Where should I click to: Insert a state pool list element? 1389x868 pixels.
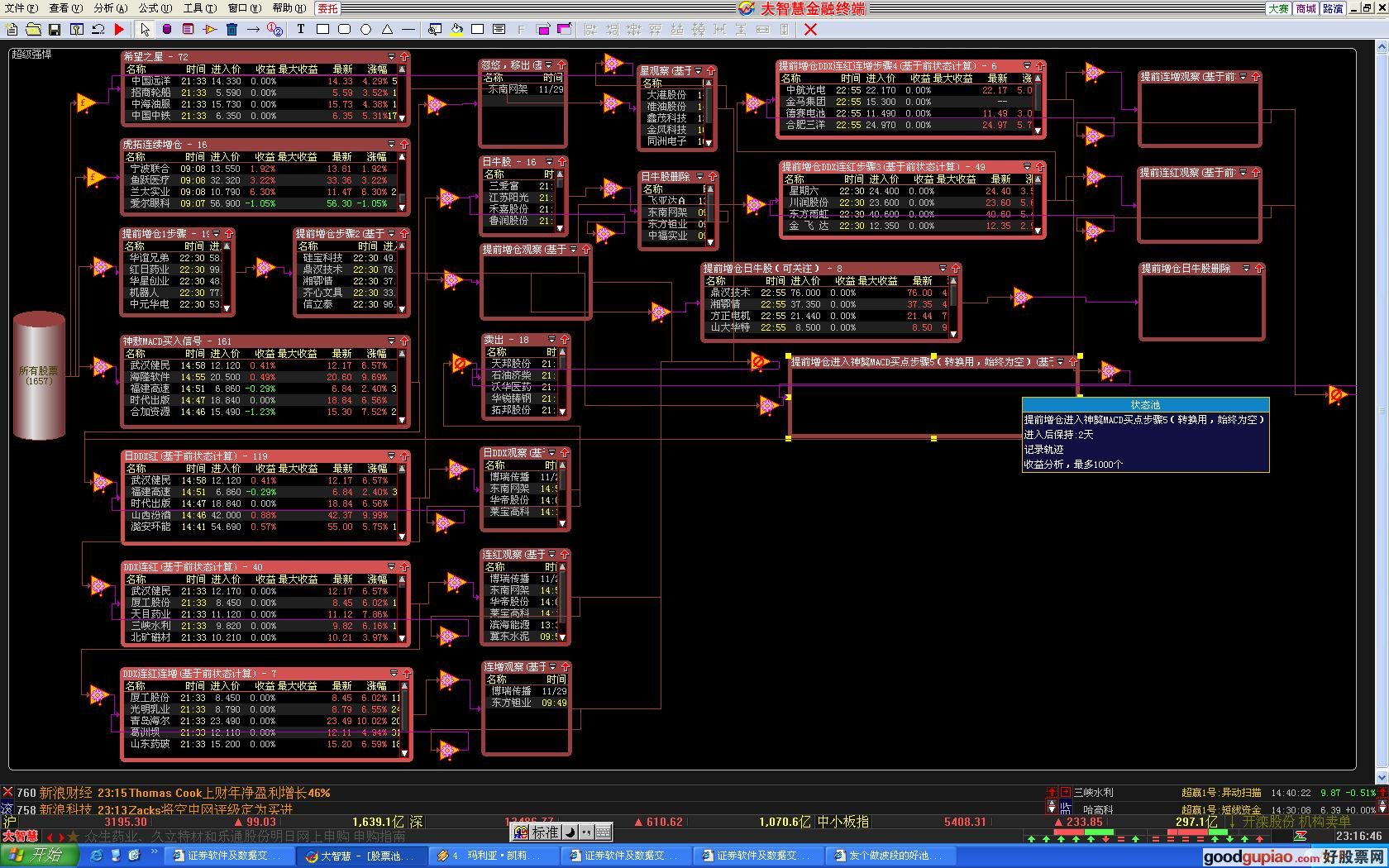point(189,29)
